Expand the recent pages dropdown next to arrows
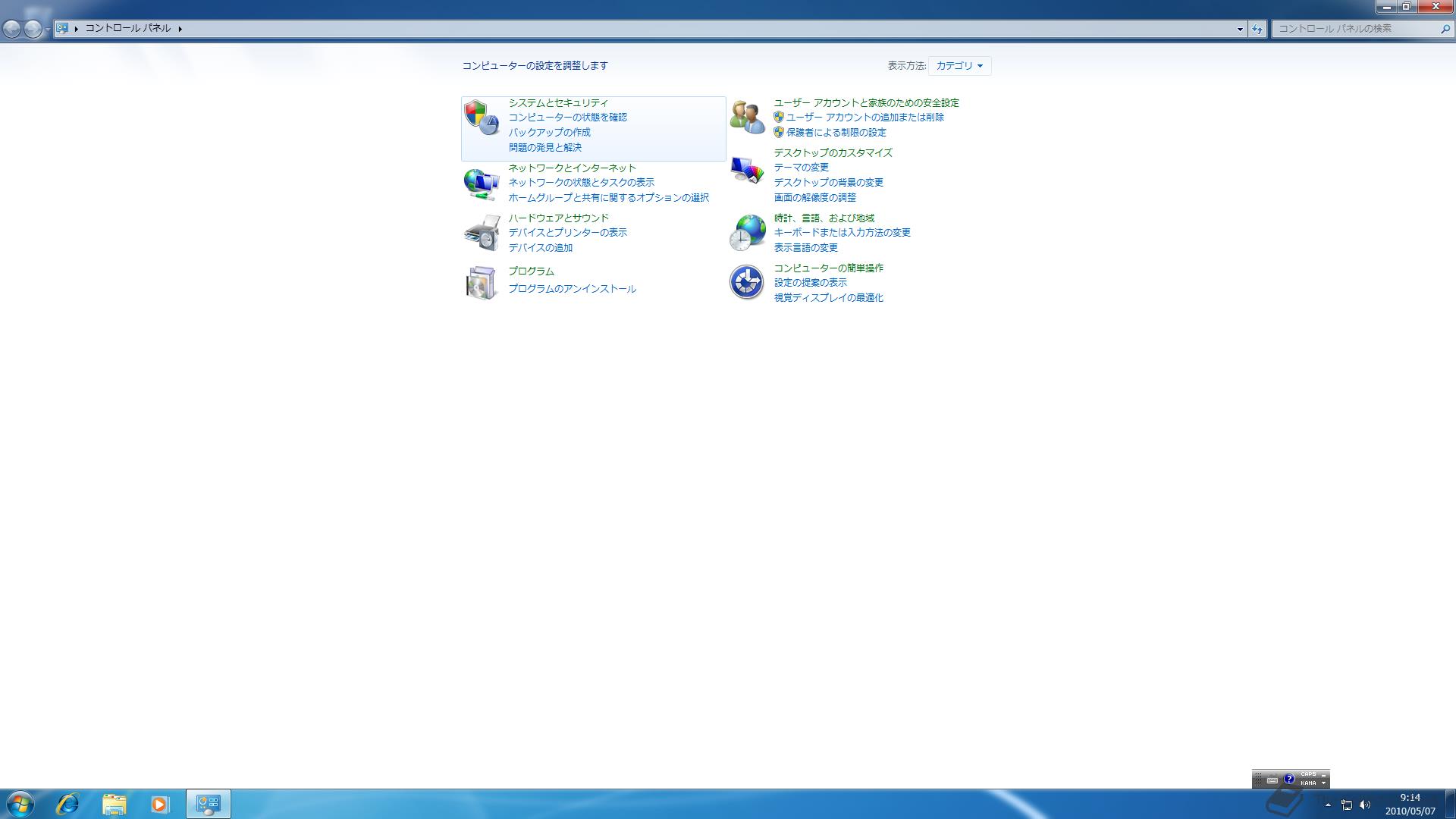1456x819 pixels. click(x=48, y=29)
